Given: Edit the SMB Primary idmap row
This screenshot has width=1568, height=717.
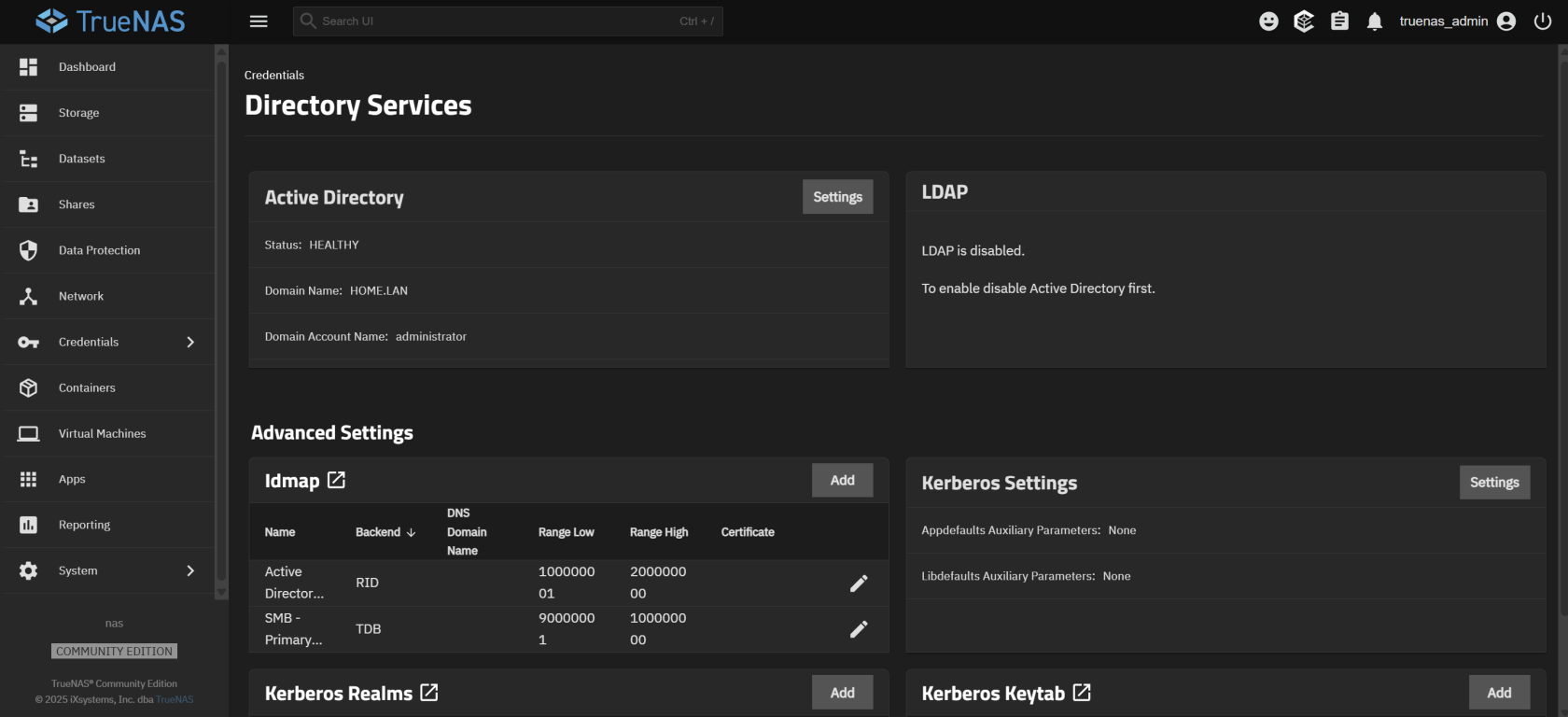Looking at the screenshot, I should (859, 629).
